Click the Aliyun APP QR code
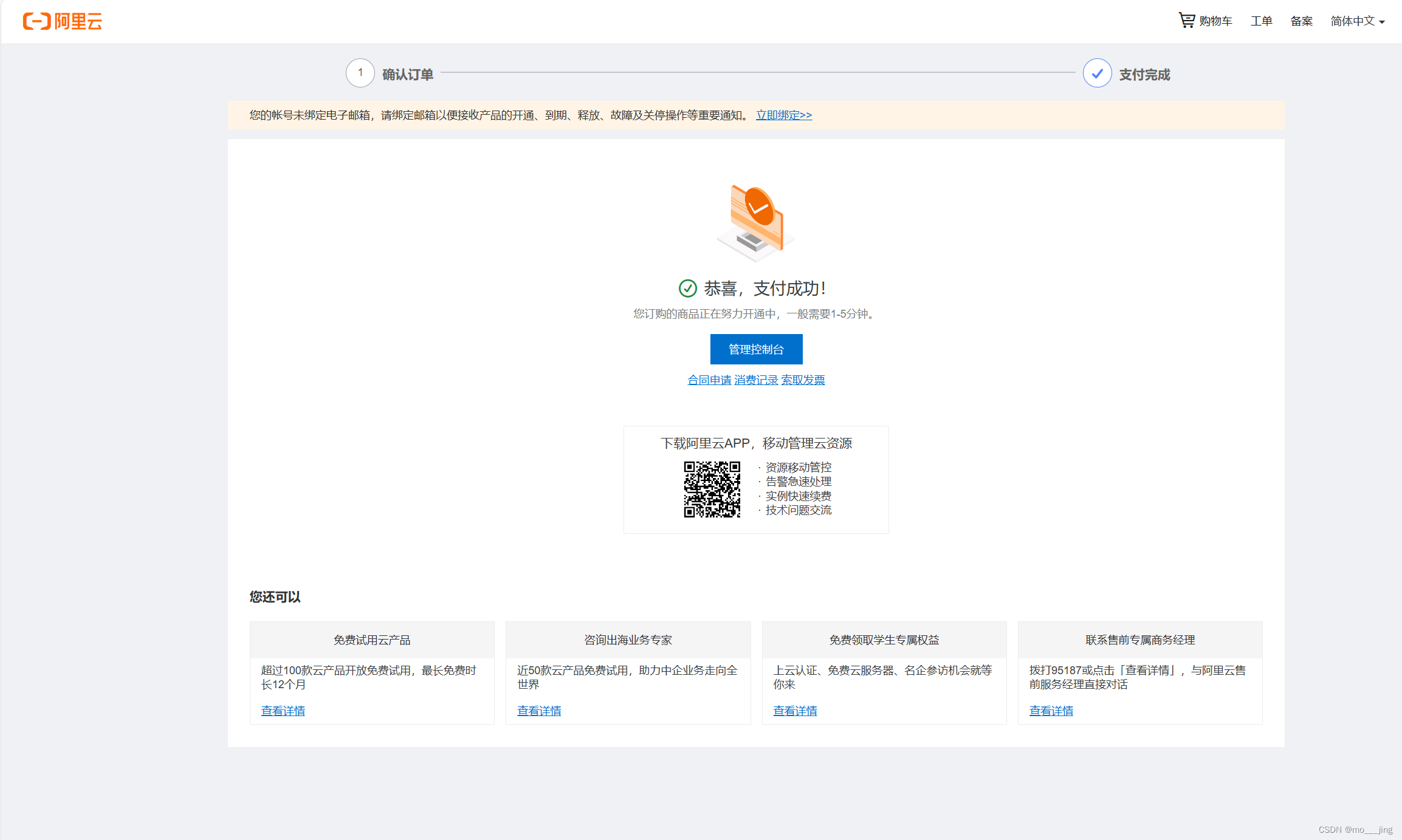 (712, 489)
